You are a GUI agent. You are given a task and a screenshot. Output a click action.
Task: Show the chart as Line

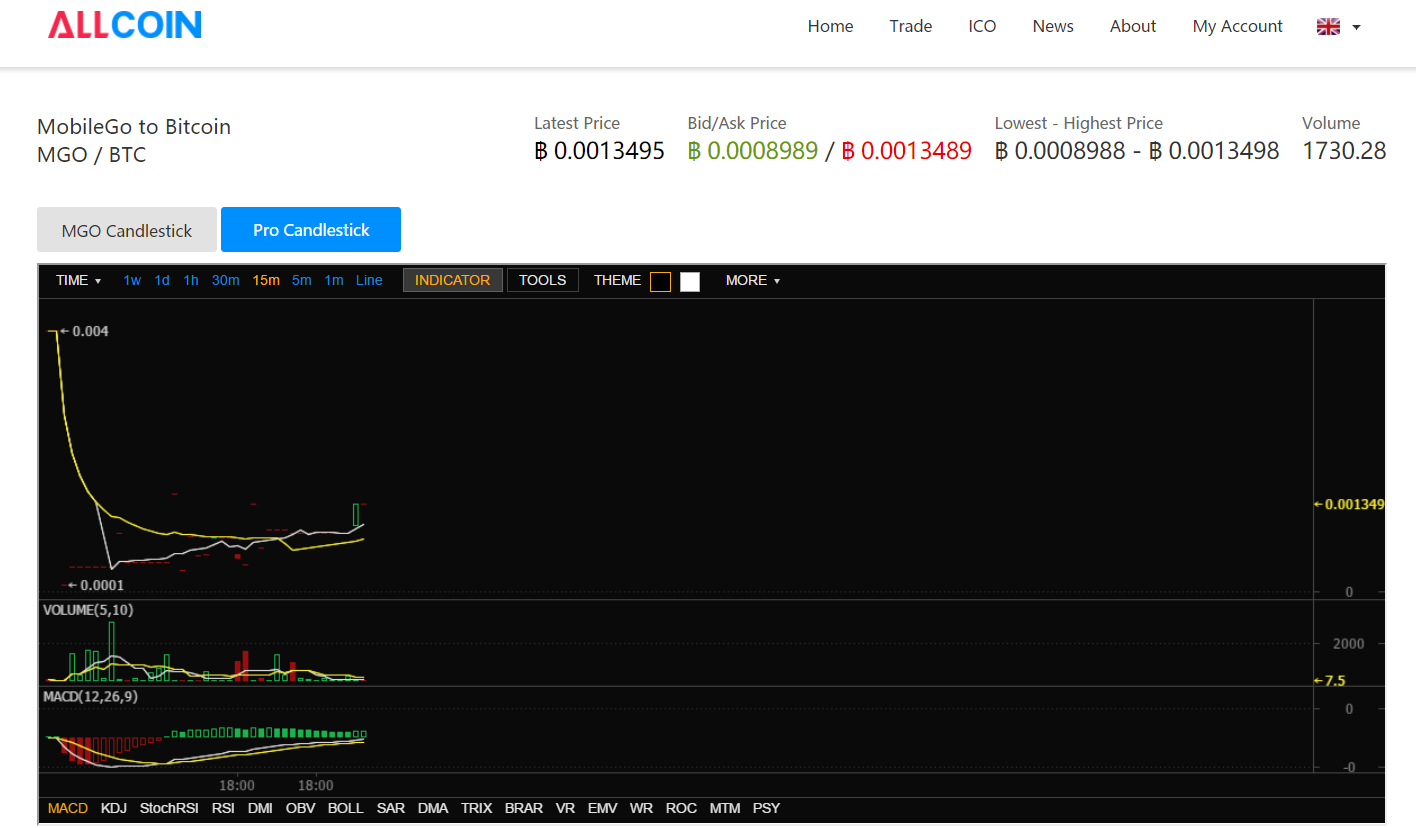369,280
